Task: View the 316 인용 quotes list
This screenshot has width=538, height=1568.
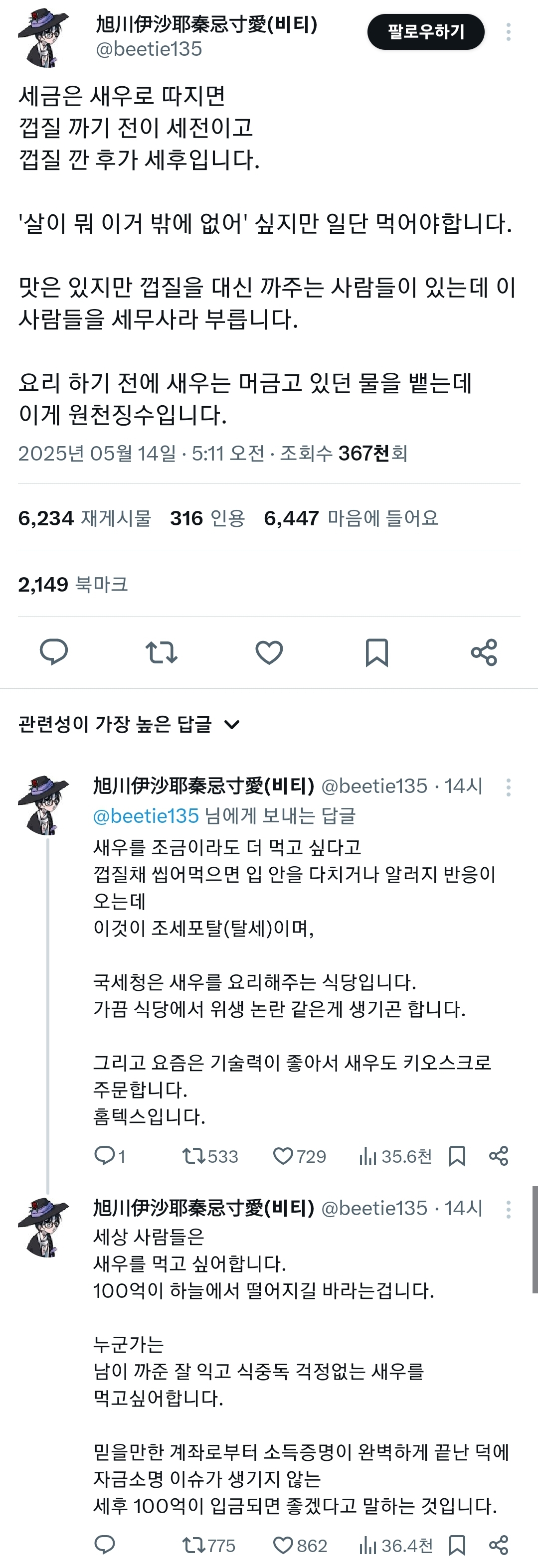Action: (207, 518)
